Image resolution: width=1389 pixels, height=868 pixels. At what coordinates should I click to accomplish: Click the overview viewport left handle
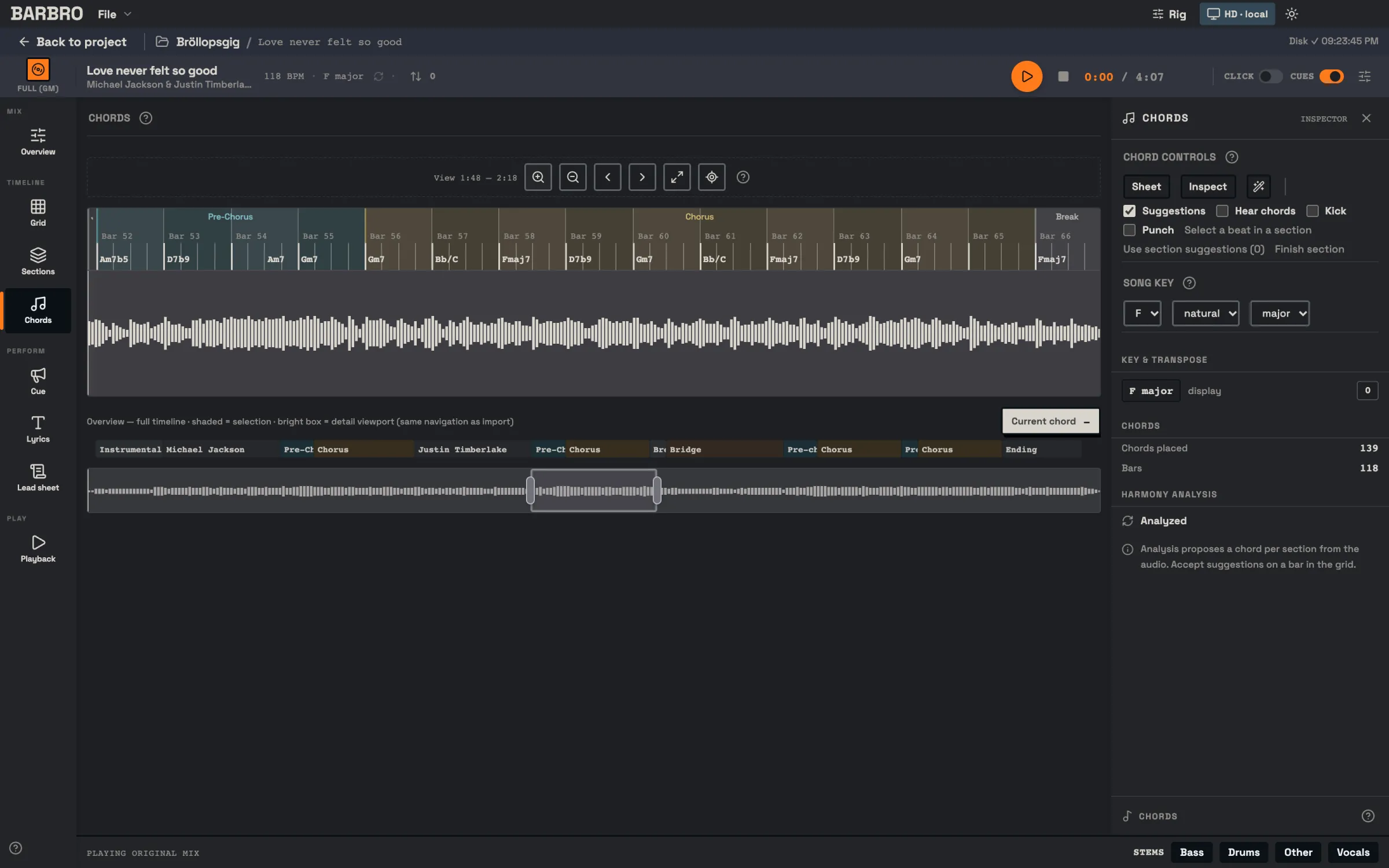point(530,491)
